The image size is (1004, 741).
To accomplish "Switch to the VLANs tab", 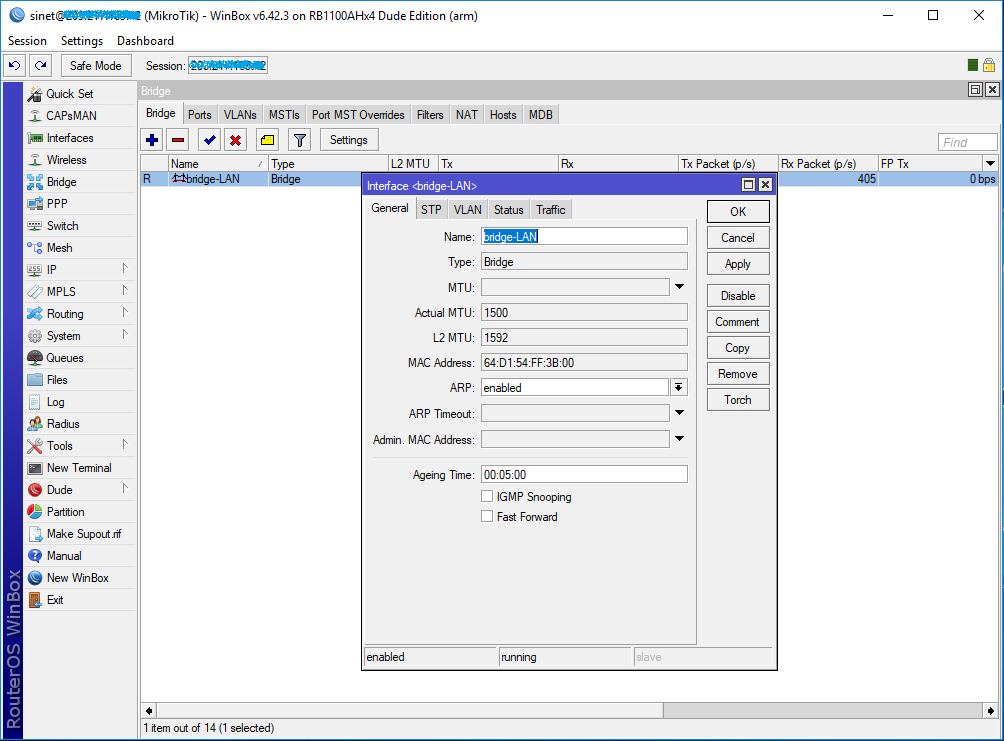I will coord(240,115).
